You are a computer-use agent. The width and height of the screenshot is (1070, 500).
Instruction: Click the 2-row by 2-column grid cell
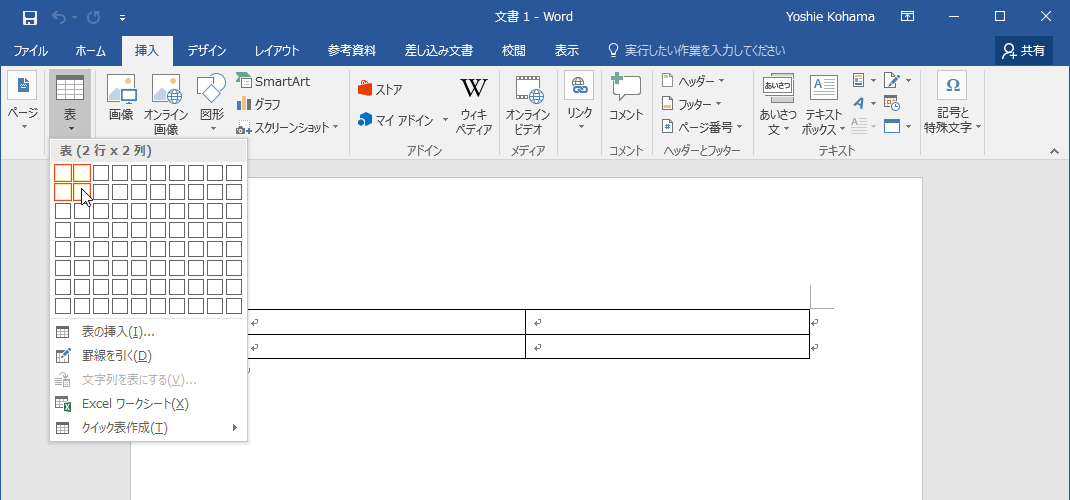[82, 192]
